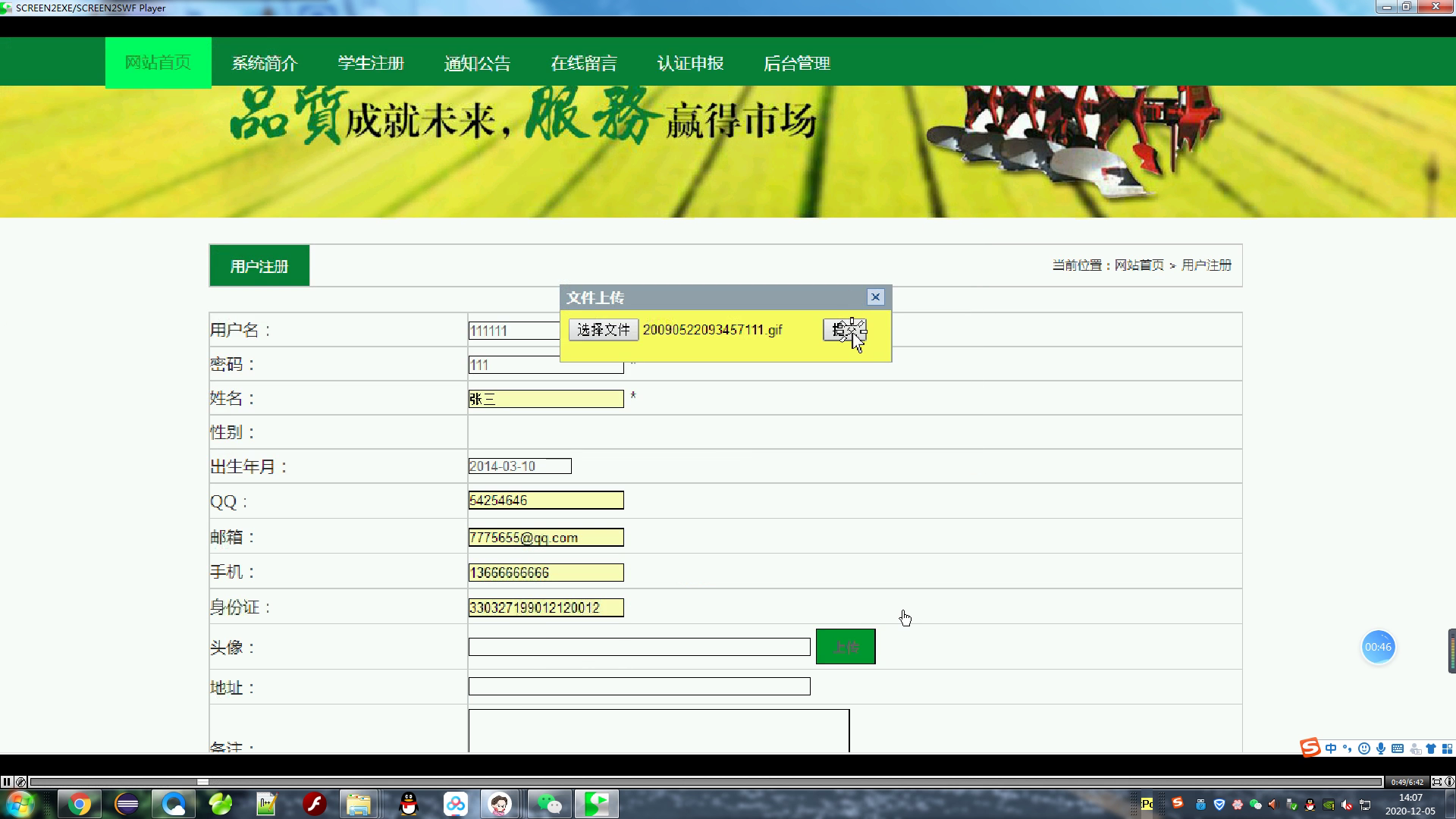Open QQ penguin from the taskbar

click(409, 804)
